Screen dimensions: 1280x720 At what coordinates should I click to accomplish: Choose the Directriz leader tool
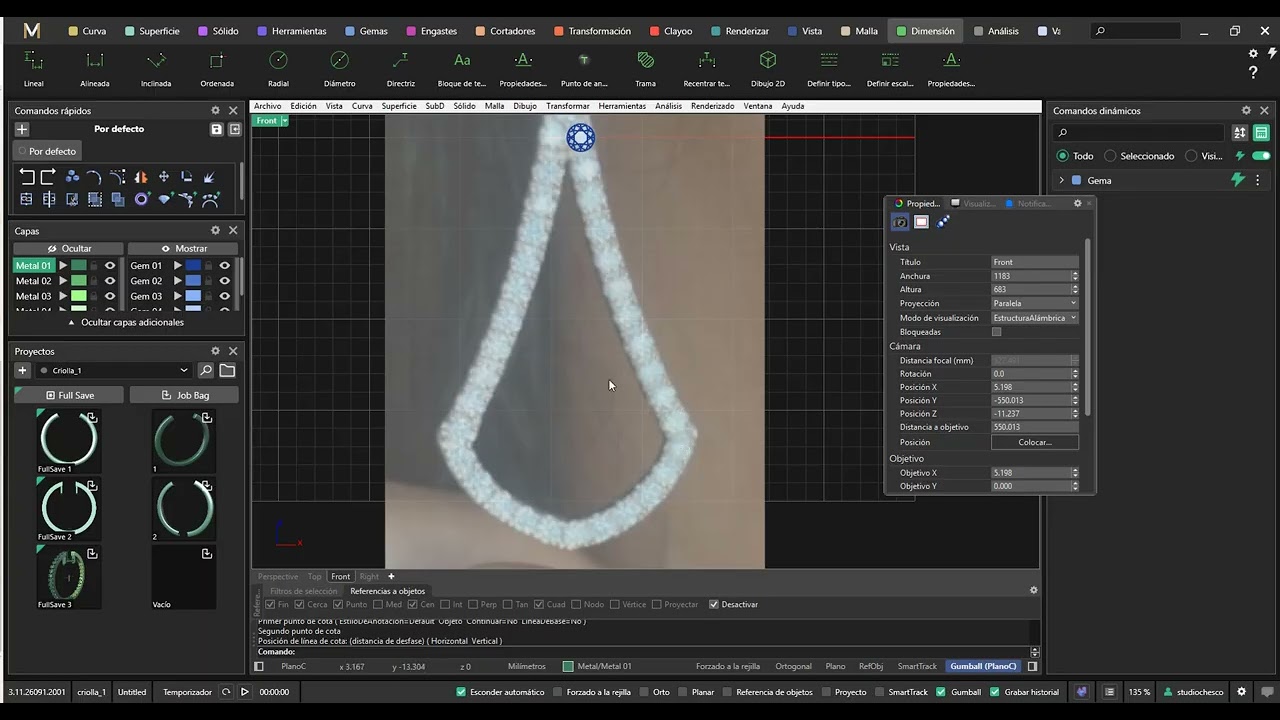point(400,68)
